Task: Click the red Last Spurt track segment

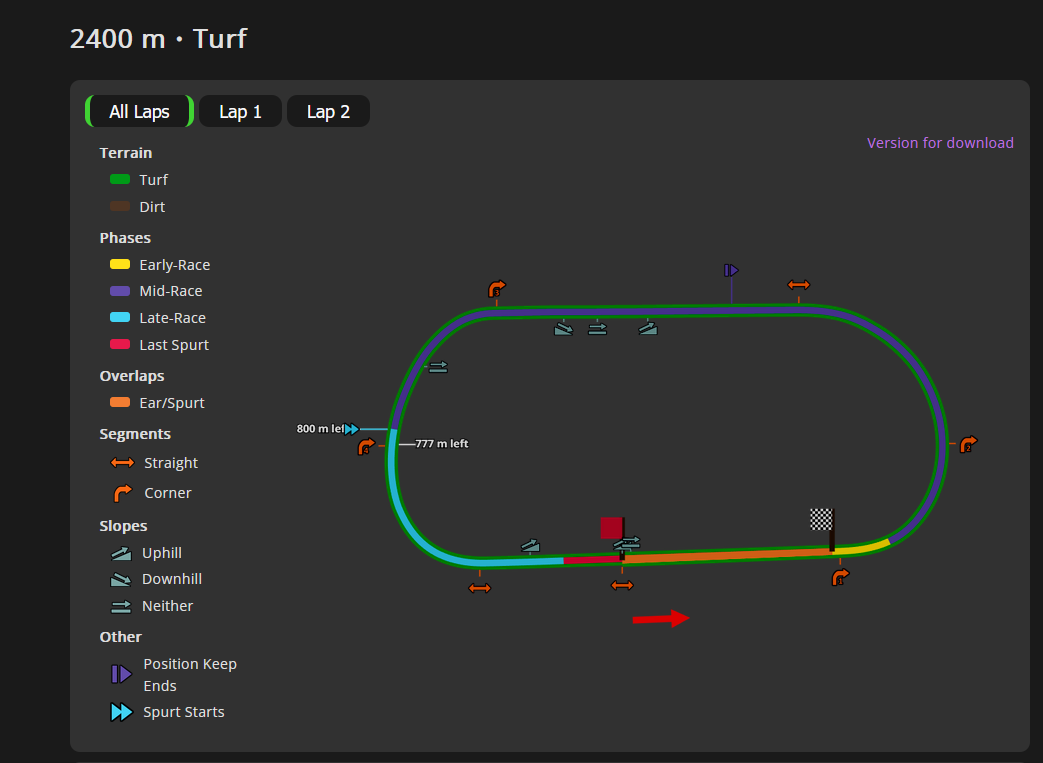Action: (592, 560)
